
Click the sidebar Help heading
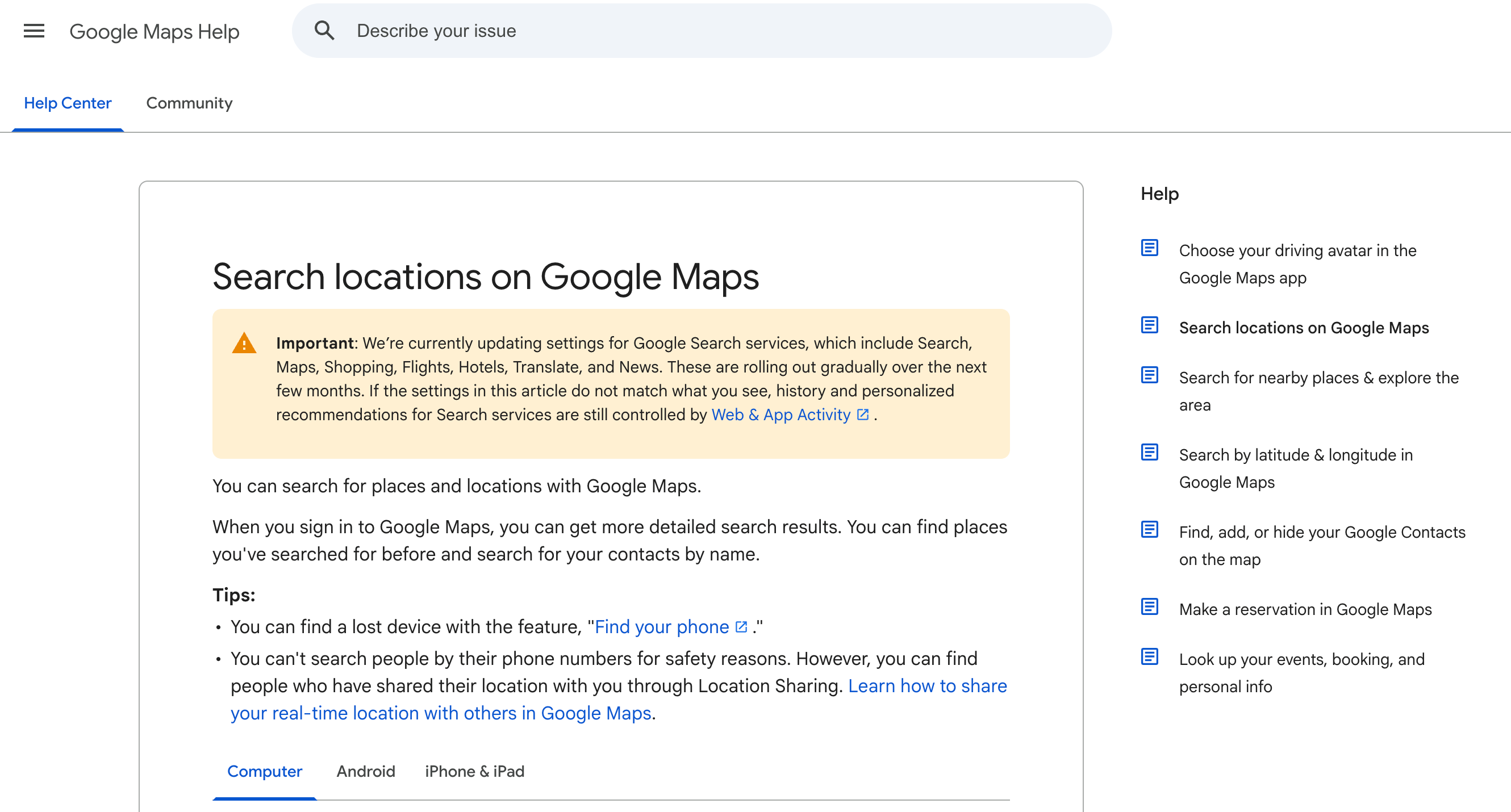[x=1159, y=194]
